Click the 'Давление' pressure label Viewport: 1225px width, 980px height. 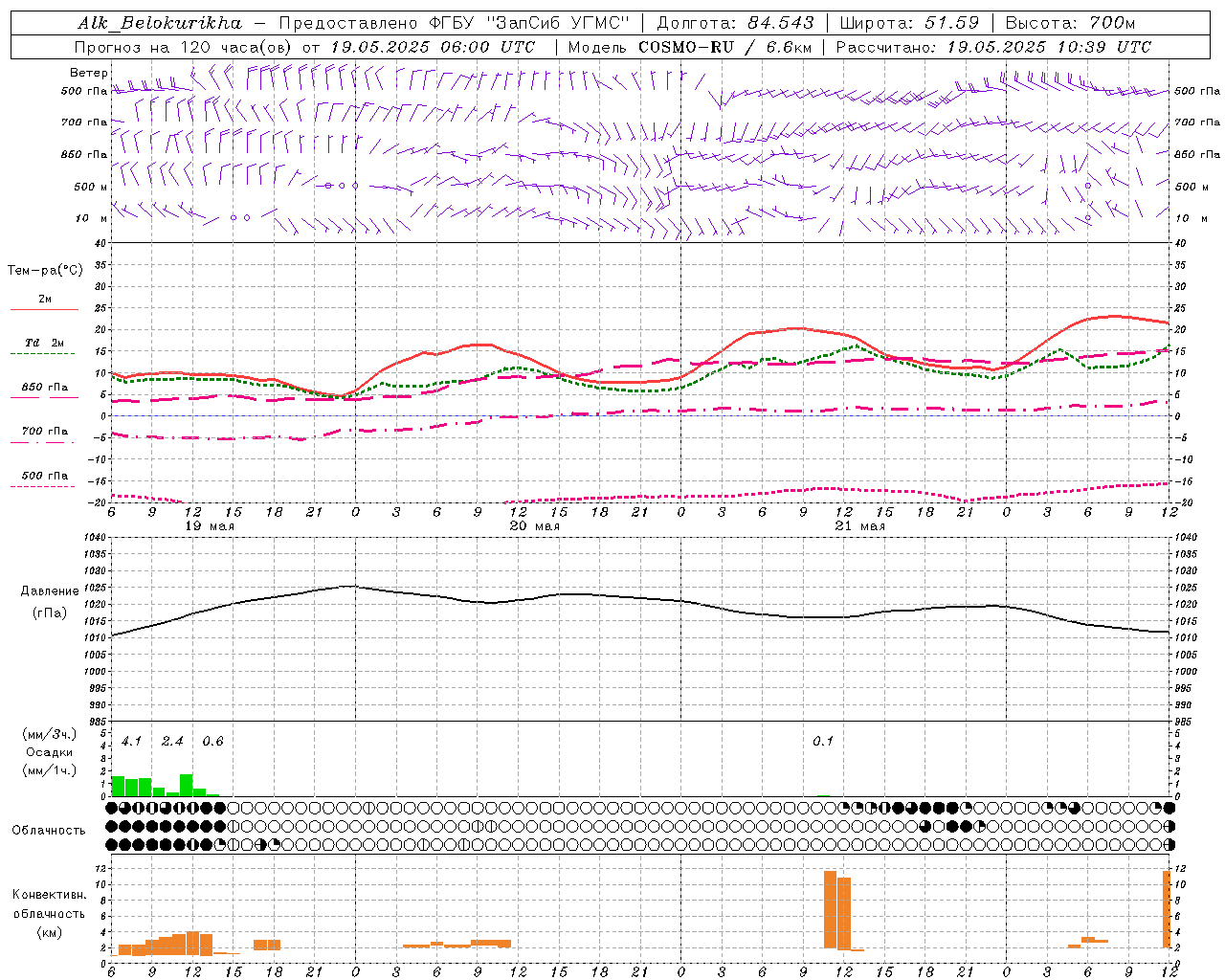pyautogui.click(x=50, y=591)
